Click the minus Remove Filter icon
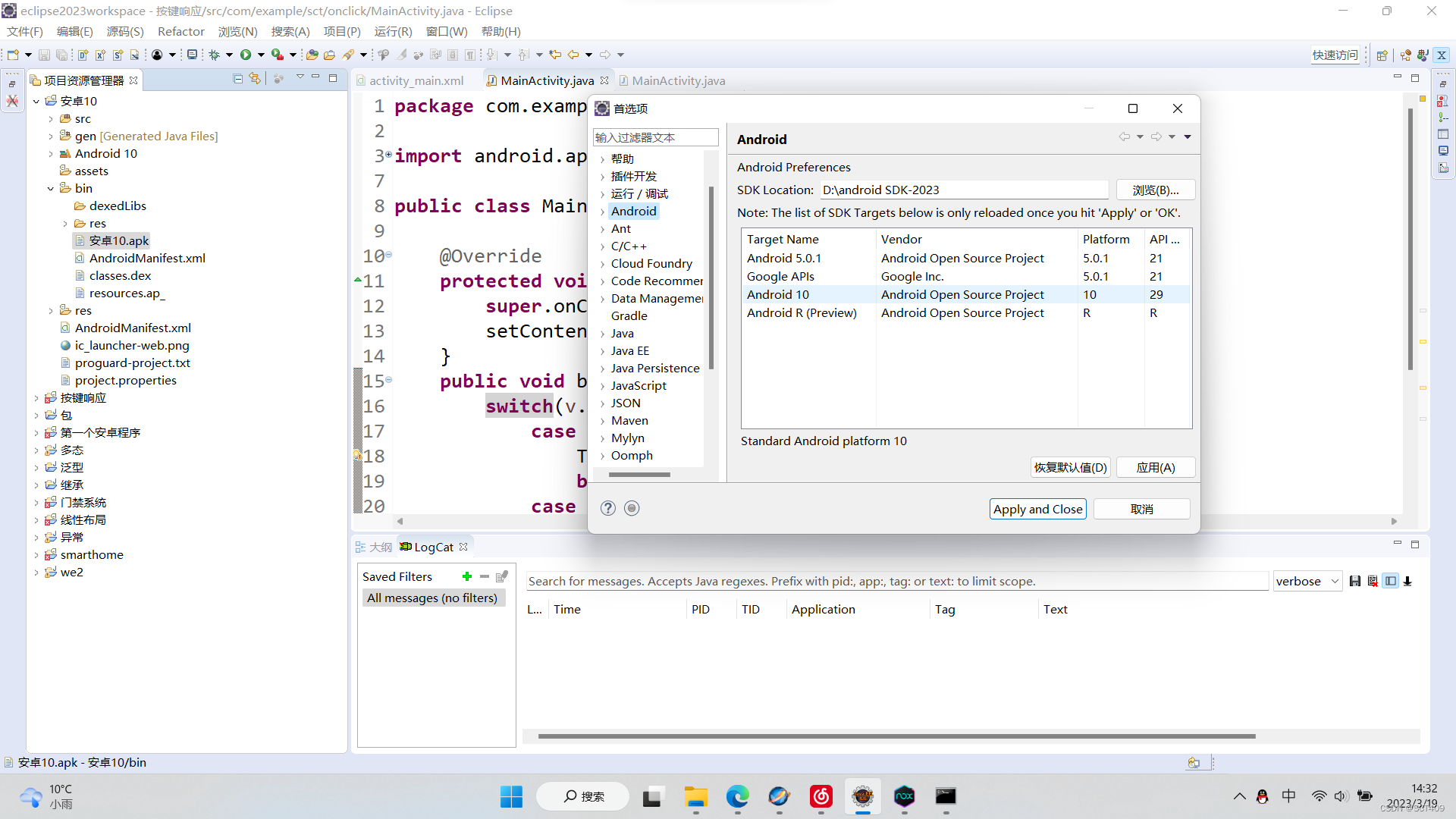1456x819 pixels. point(485,577)
